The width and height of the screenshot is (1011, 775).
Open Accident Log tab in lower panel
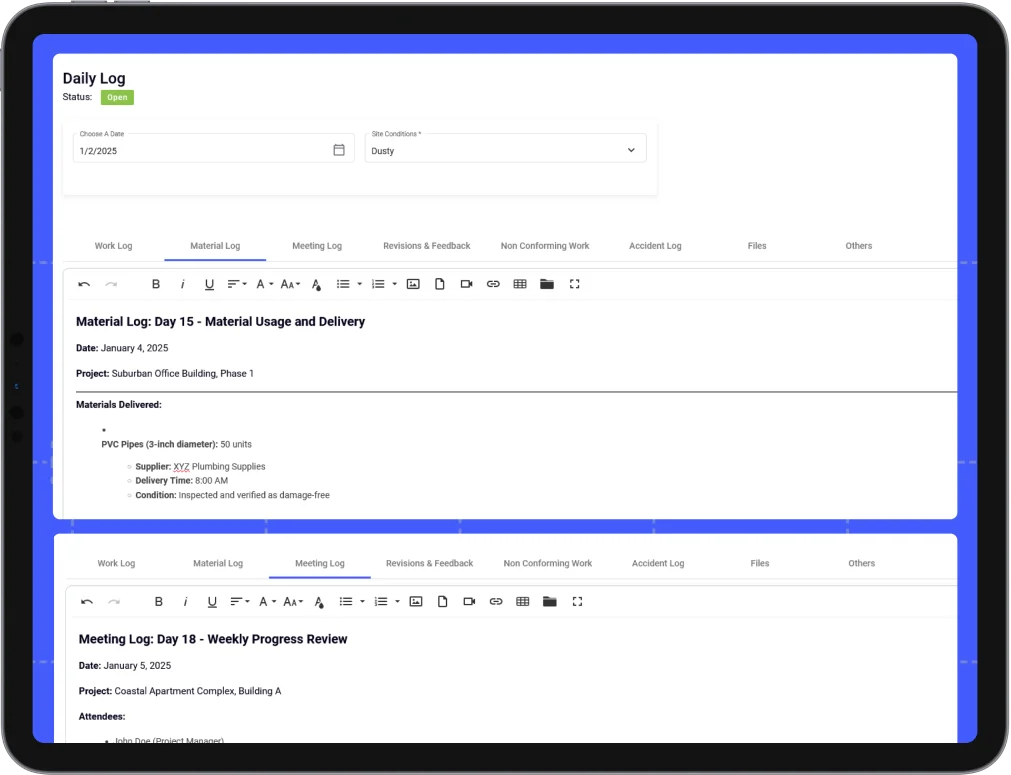click(658, 564)
